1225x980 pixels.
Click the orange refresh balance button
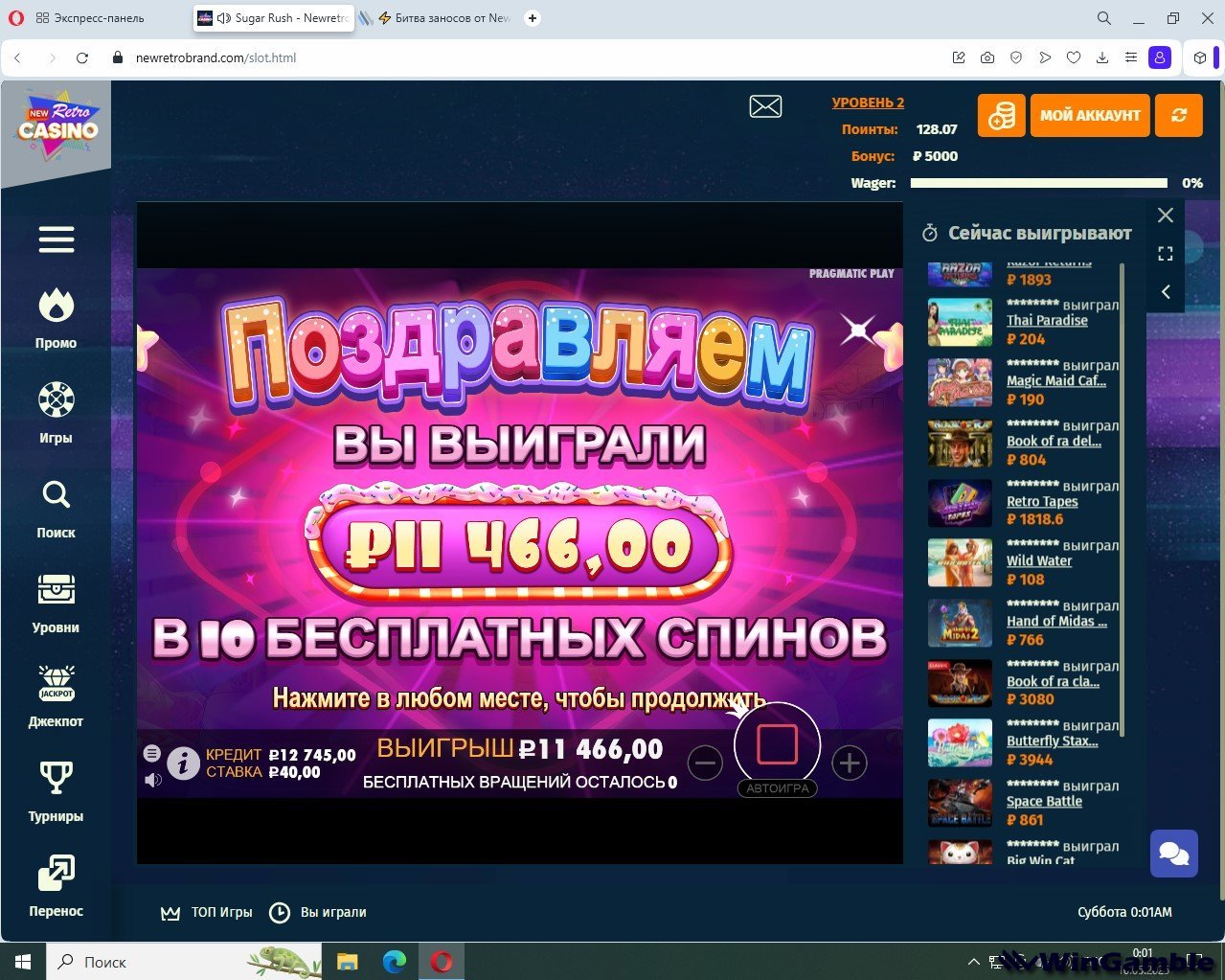coord(1178,115)
